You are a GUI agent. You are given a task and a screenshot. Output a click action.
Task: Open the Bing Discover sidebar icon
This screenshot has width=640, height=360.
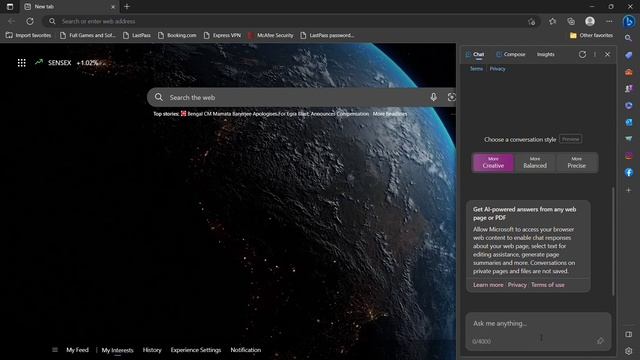(629, 21)
